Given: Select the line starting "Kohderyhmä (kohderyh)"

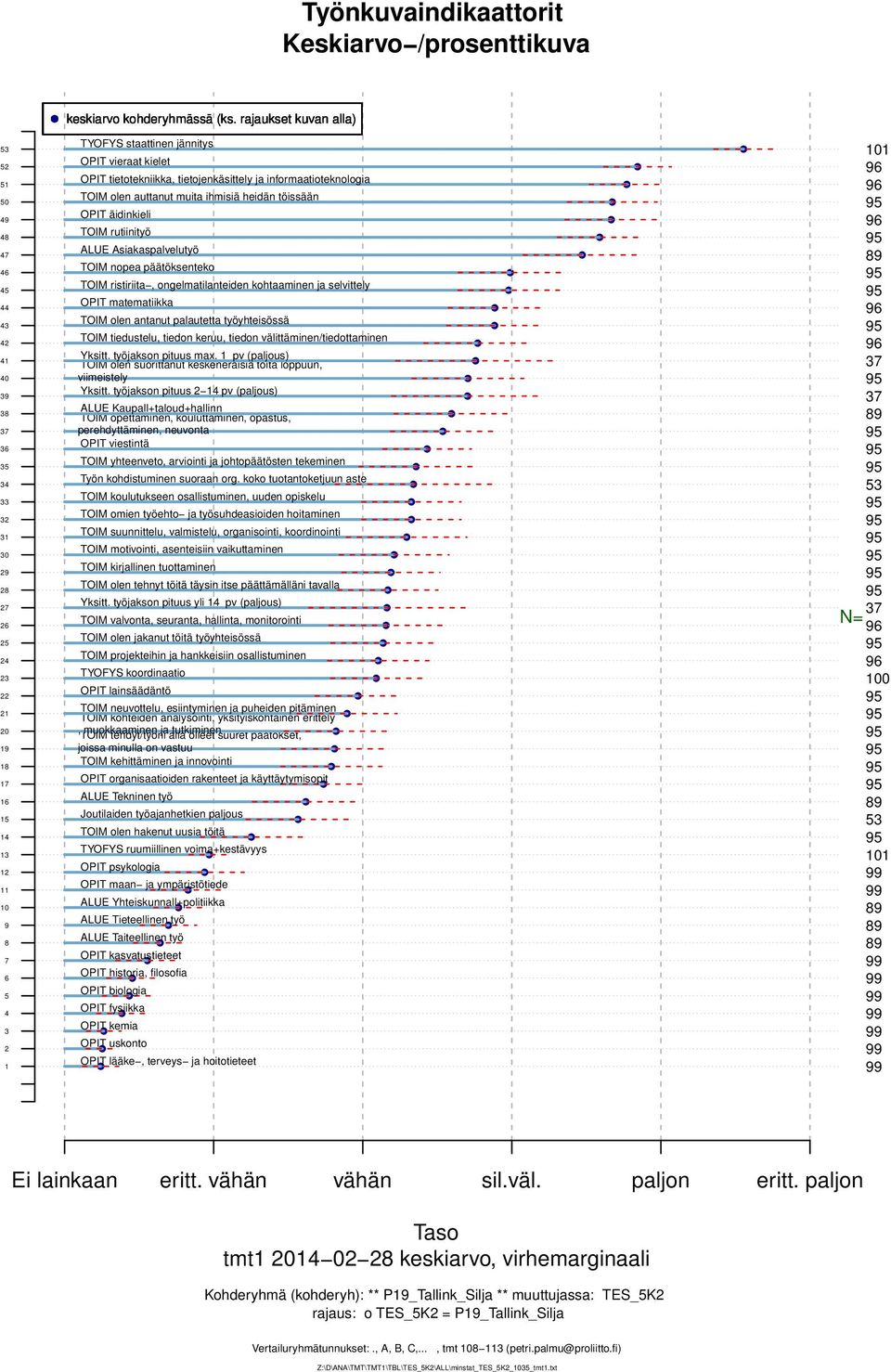Looking at the screenshot, I should click(434, 1295).
